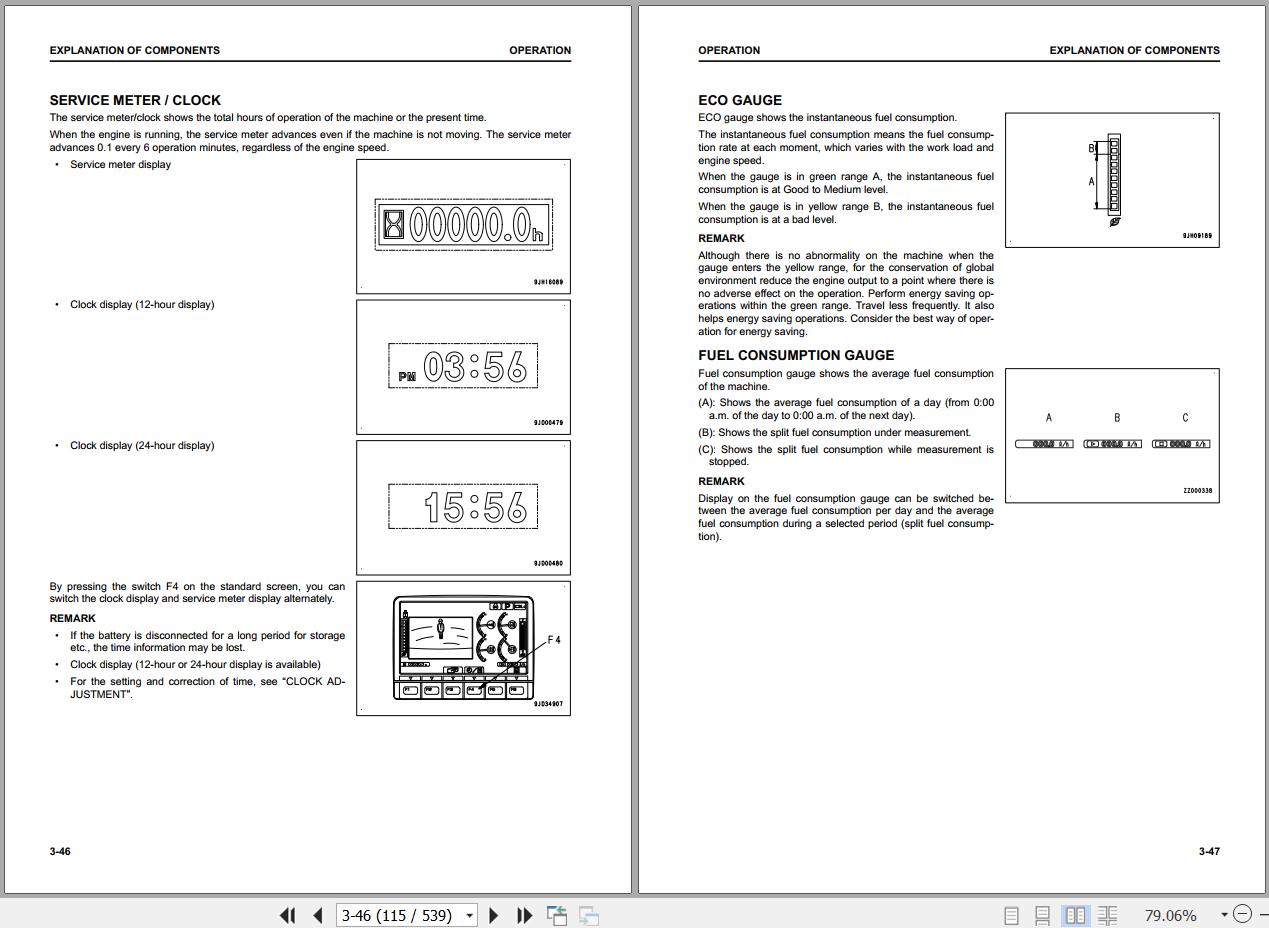
Task: Zoom out with the minus button
Action: pyautogui.click(x=1242, y=914)
